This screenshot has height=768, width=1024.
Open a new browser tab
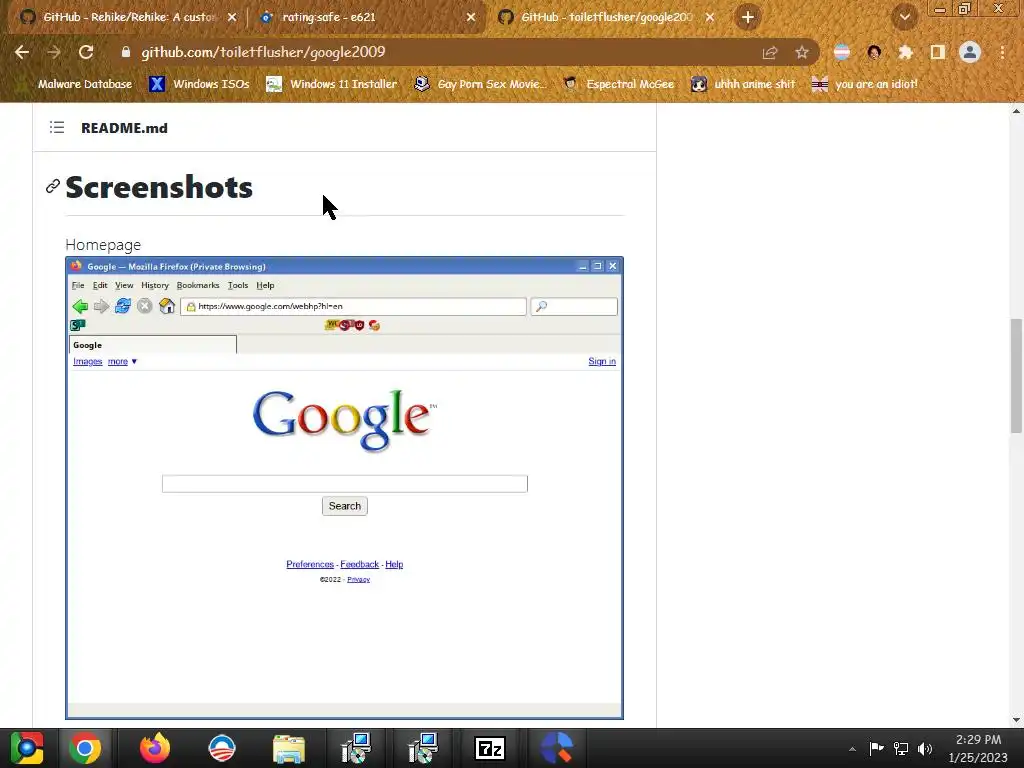point(748,17)
